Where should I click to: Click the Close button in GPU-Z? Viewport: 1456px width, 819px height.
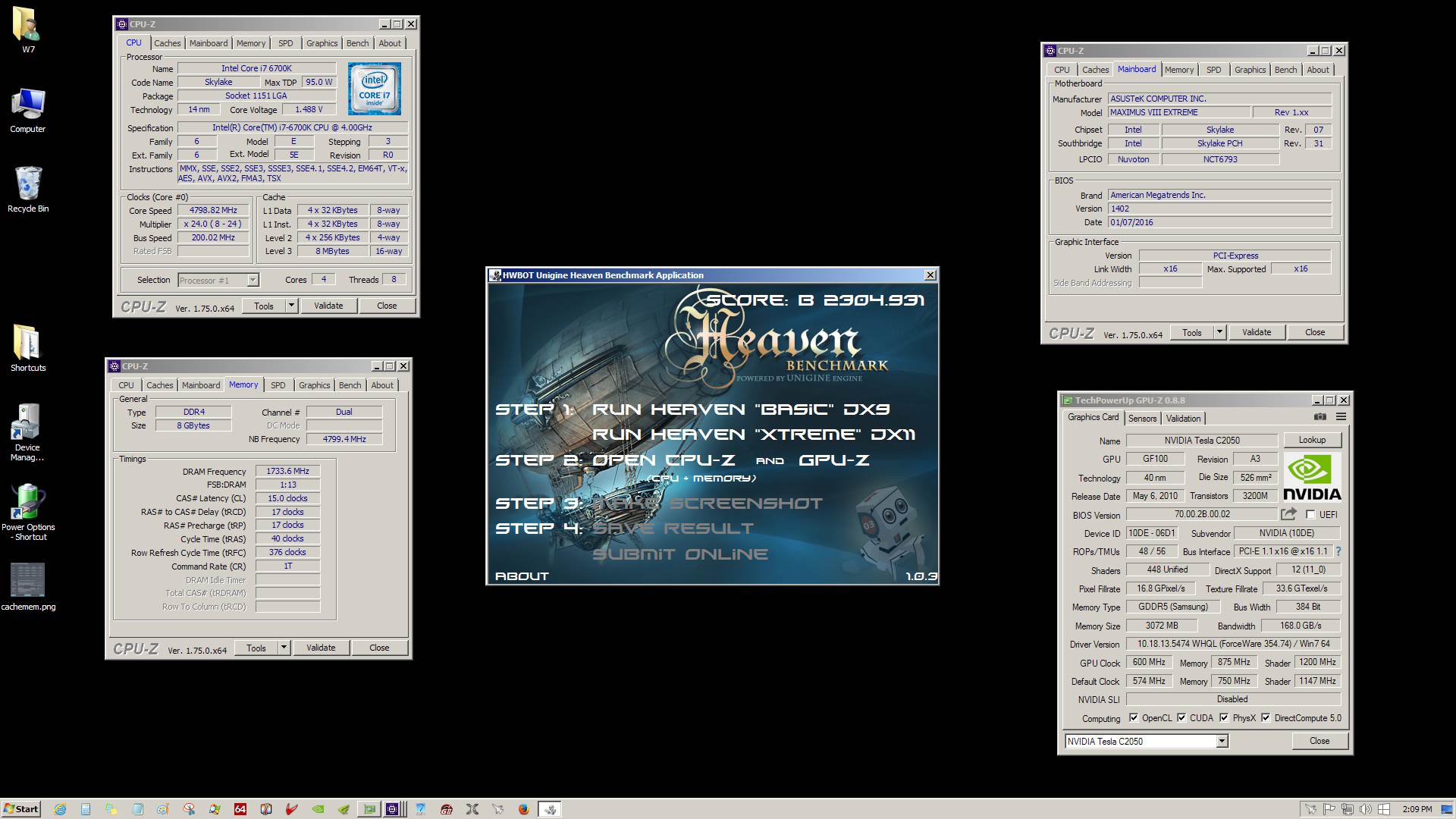1319,741
